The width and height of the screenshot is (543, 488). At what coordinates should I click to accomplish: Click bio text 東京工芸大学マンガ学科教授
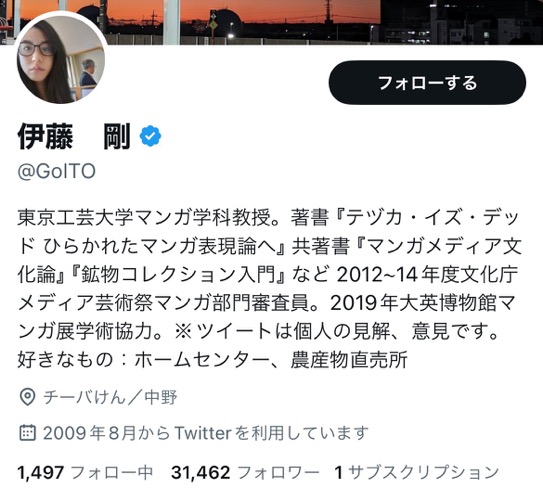coord(144,218)
